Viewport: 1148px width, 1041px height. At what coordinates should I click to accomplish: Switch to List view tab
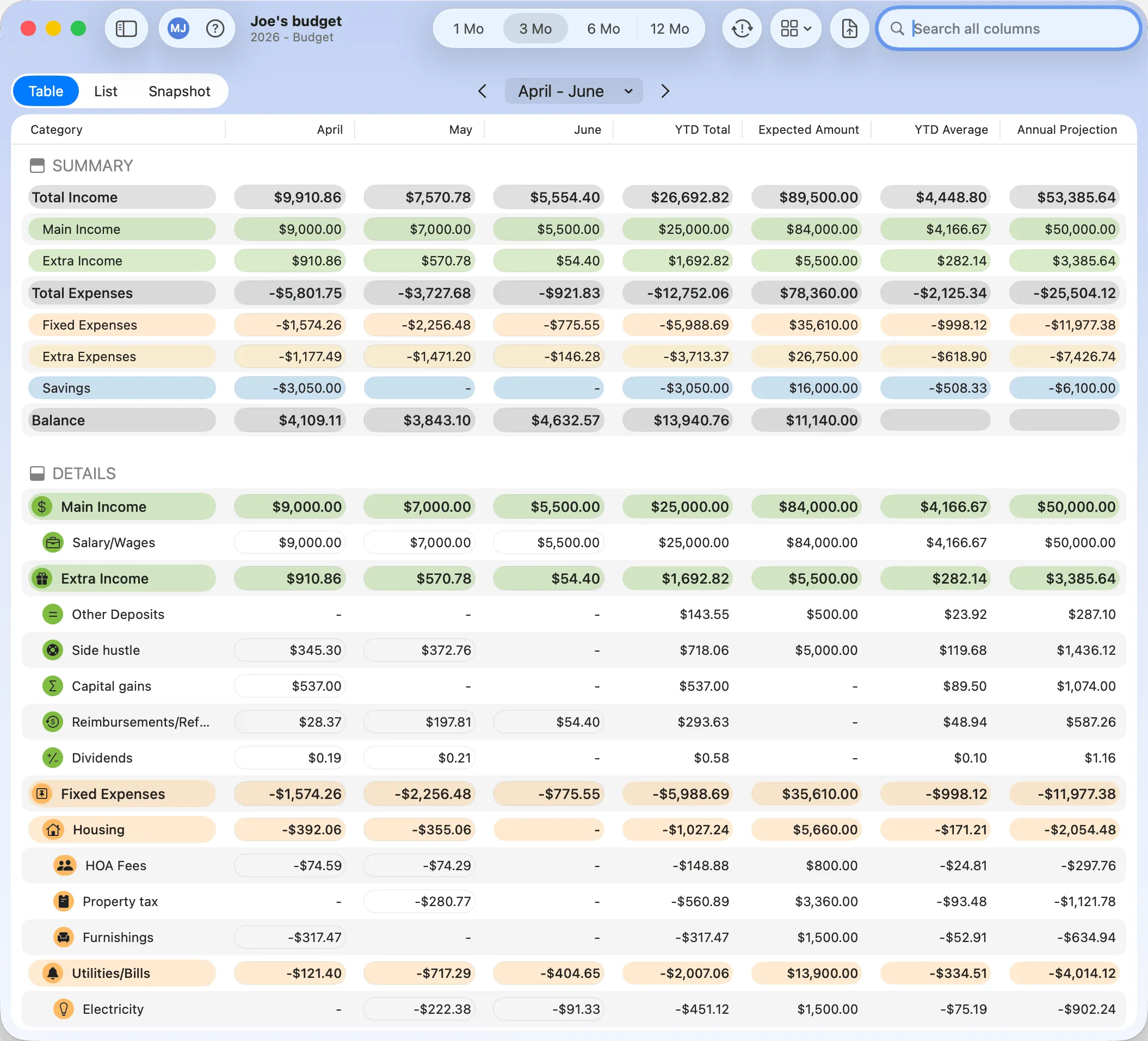point(106,91)
